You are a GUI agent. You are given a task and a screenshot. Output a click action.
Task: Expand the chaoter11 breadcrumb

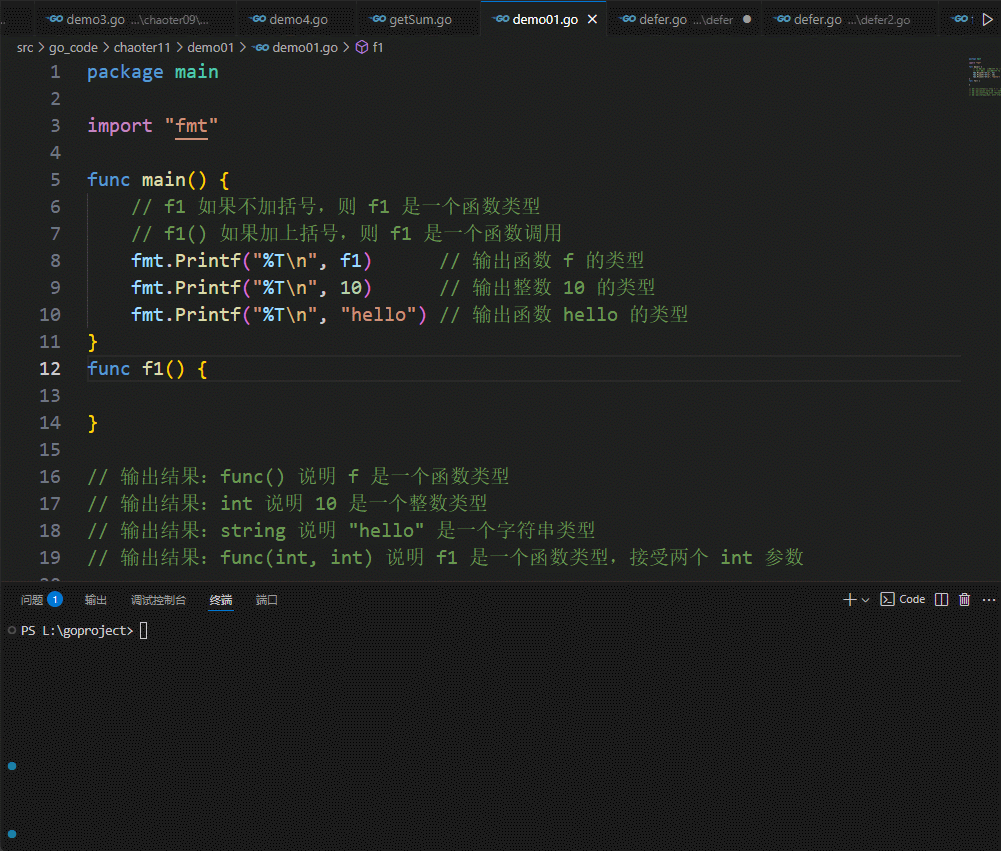pos(142,48)
